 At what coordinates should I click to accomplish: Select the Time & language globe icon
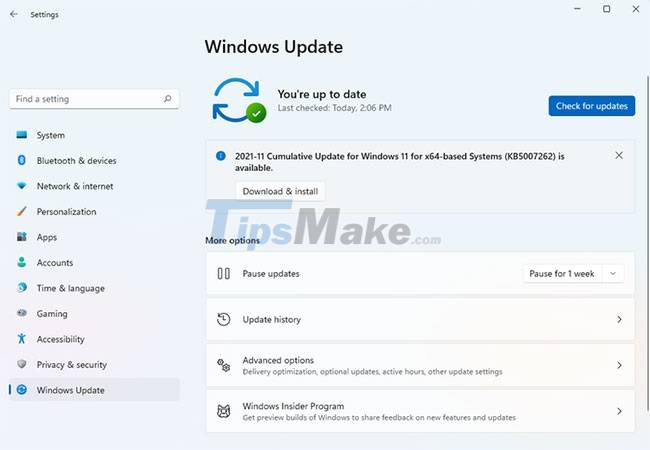coord(22,288)
